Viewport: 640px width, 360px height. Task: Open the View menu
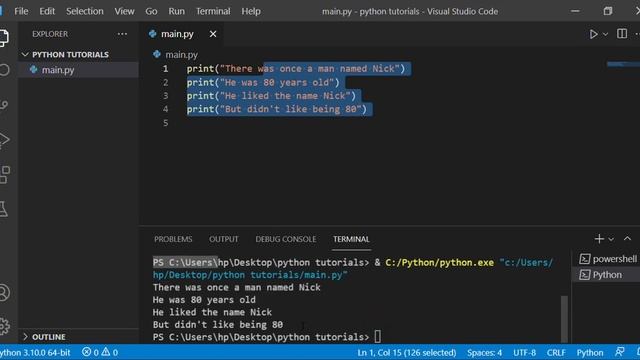(124, 11)
